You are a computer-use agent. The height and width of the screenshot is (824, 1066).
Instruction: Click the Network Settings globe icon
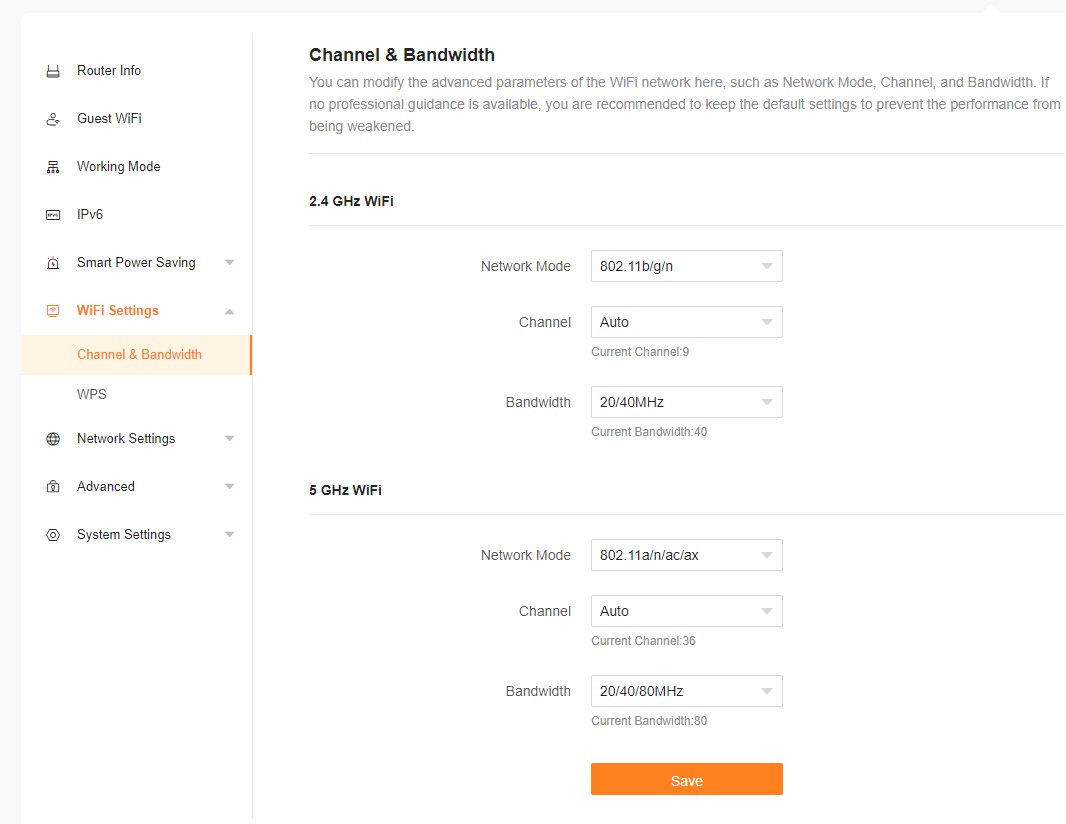(53, 439)
